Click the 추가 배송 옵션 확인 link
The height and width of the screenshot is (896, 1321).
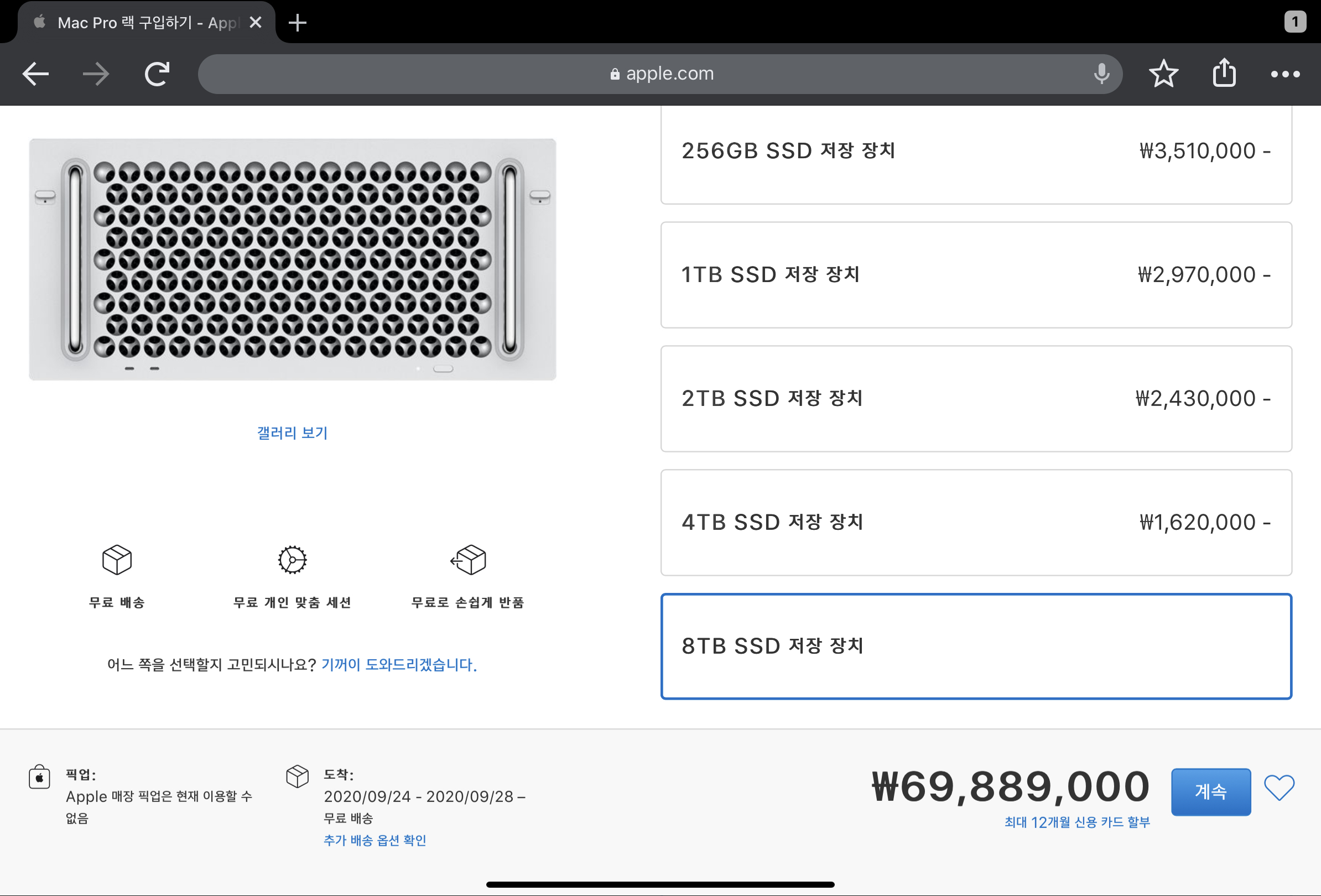point(375,840)
